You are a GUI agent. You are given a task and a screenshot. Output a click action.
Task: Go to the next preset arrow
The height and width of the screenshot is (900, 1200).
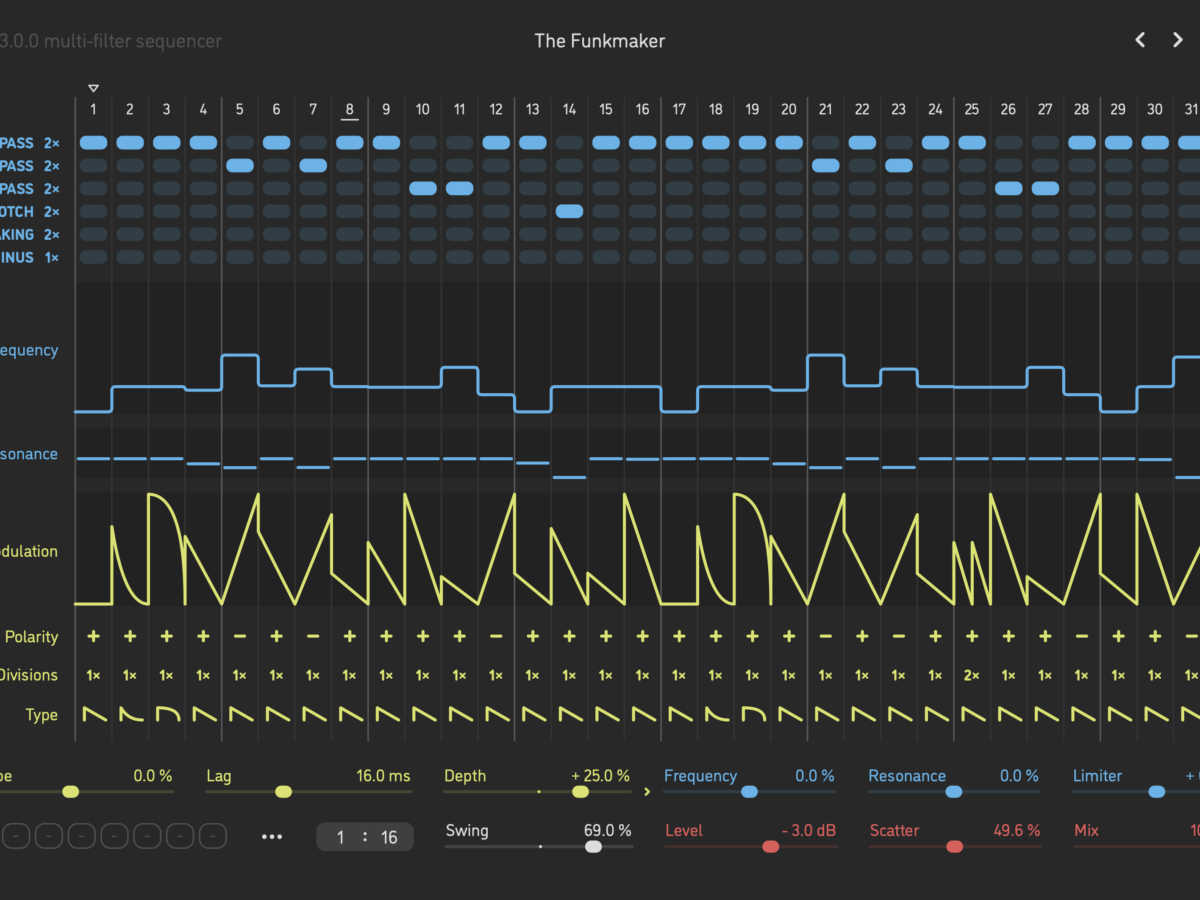[x=1177, y=40]
